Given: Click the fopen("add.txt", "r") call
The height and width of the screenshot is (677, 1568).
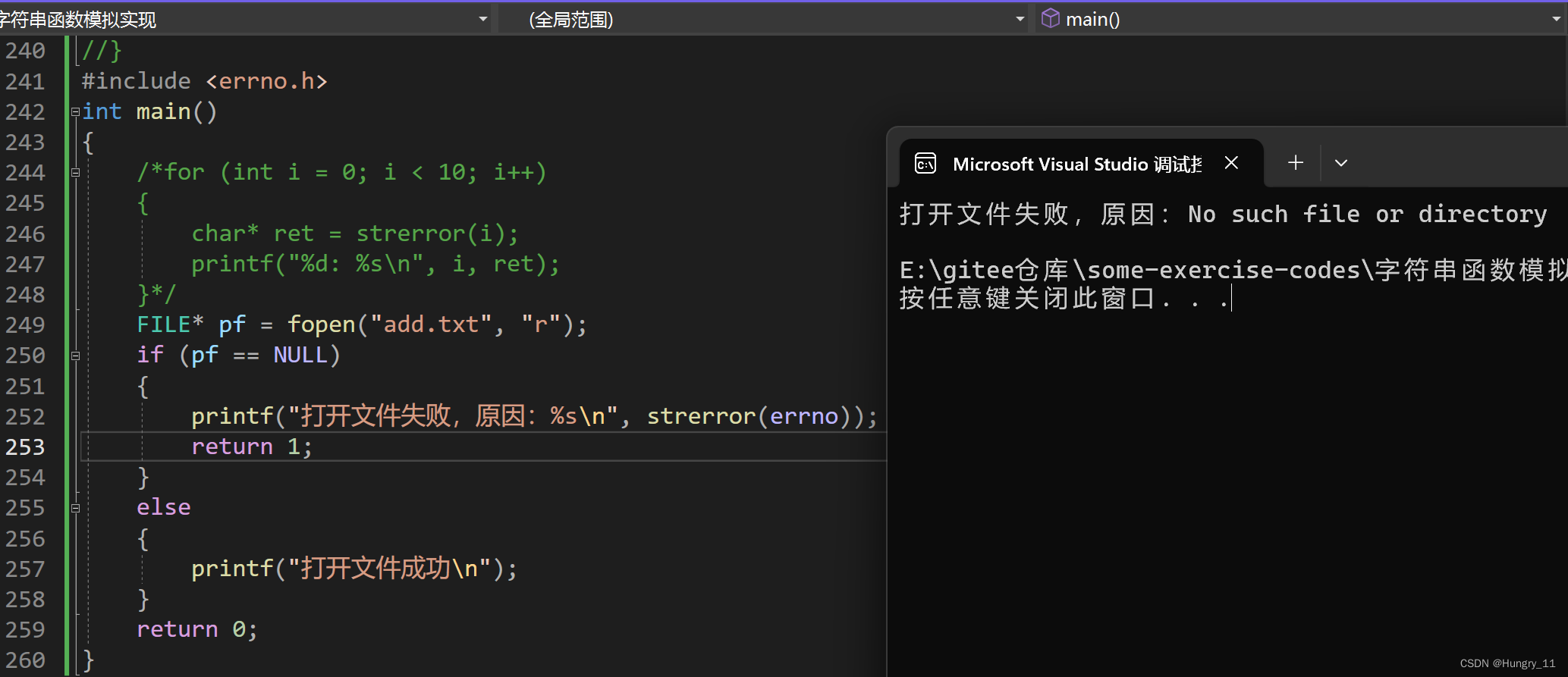Looking at the screenshot, I should (x=431, y=324).
